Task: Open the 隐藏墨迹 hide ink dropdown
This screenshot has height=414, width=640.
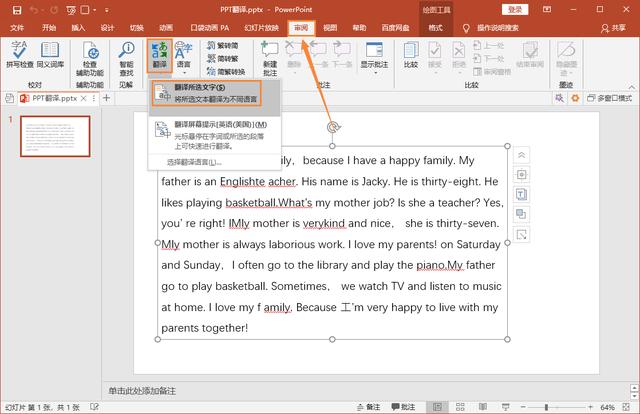Action: tap(566, 58)
